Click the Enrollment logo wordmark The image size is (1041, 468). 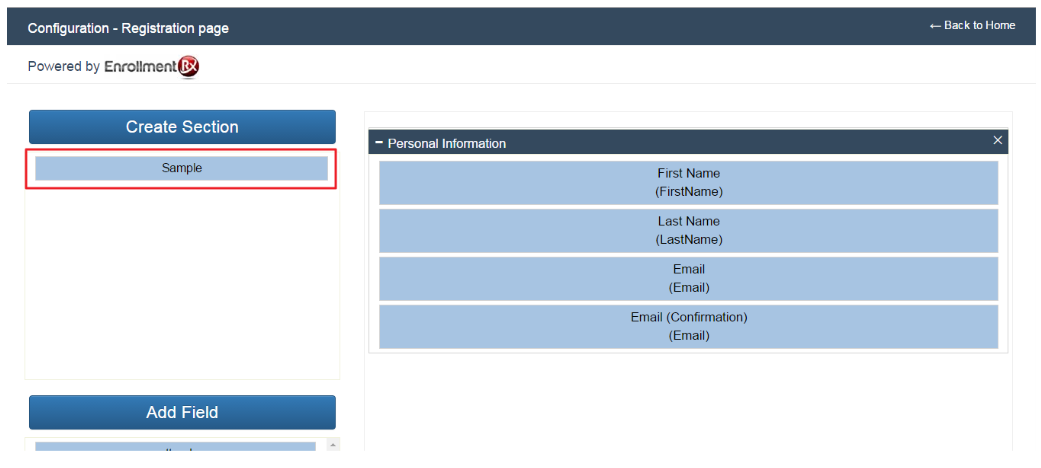coord(140,67)
